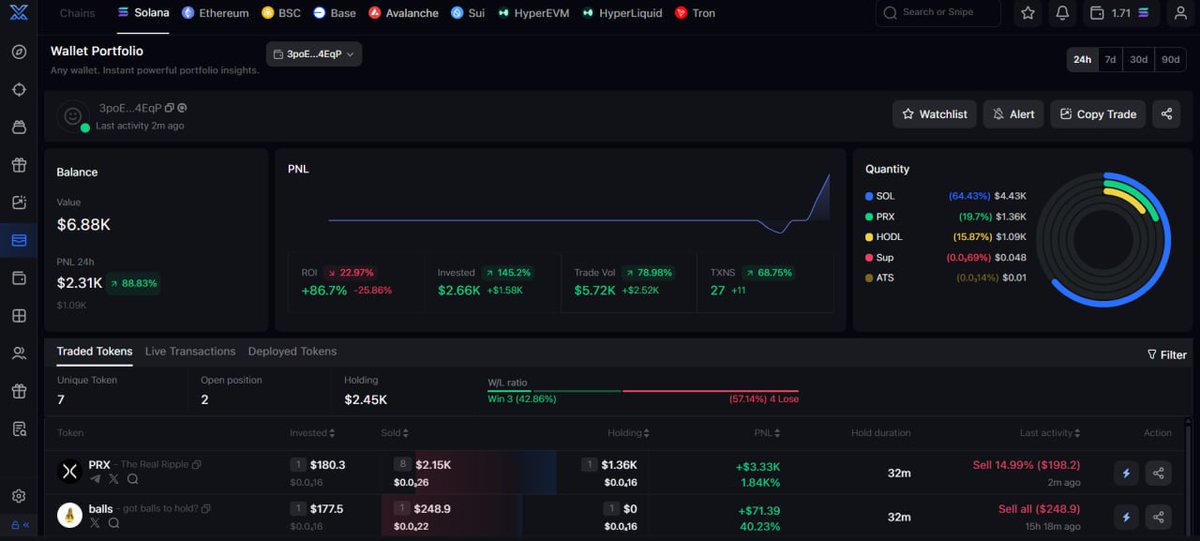
Task: Copy the wallet address 3poE...4EqP
Action: click(x=169, y=108)
